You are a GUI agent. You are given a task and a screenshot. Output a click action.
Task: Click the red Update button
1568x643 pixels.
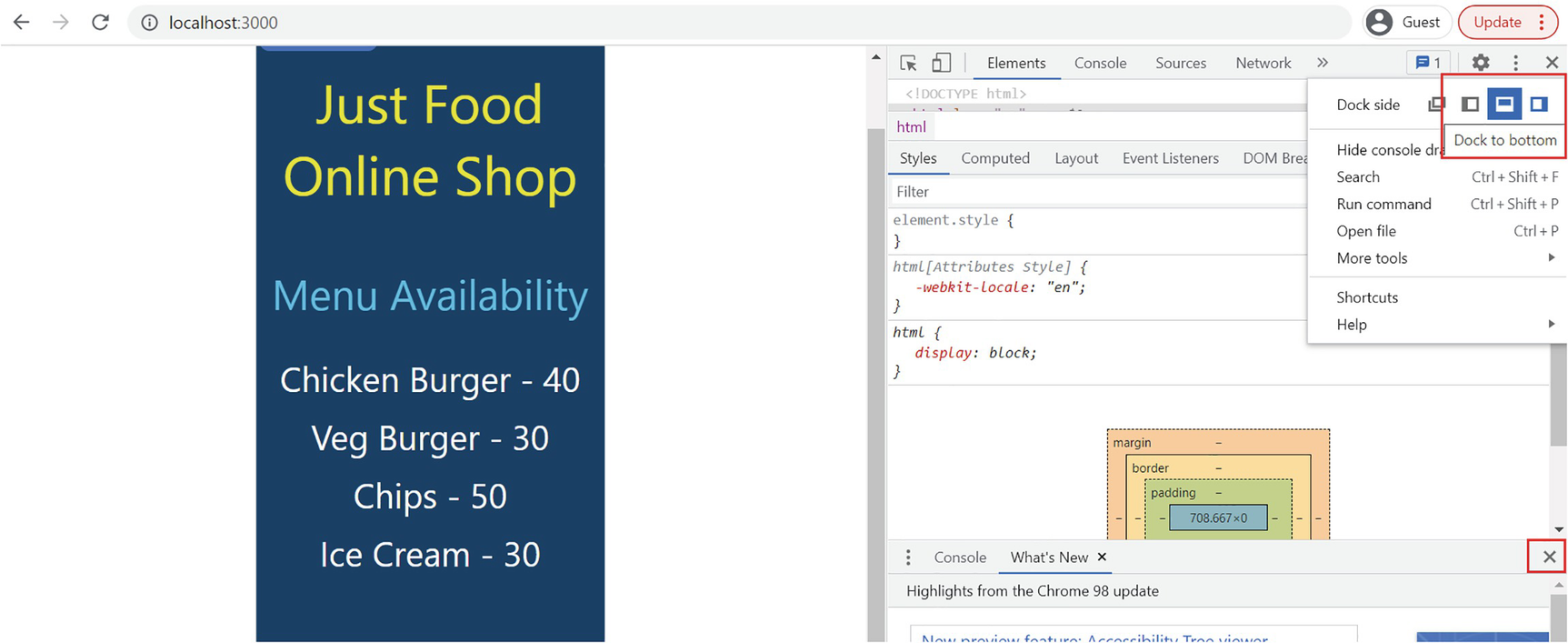coord(1497,23)
